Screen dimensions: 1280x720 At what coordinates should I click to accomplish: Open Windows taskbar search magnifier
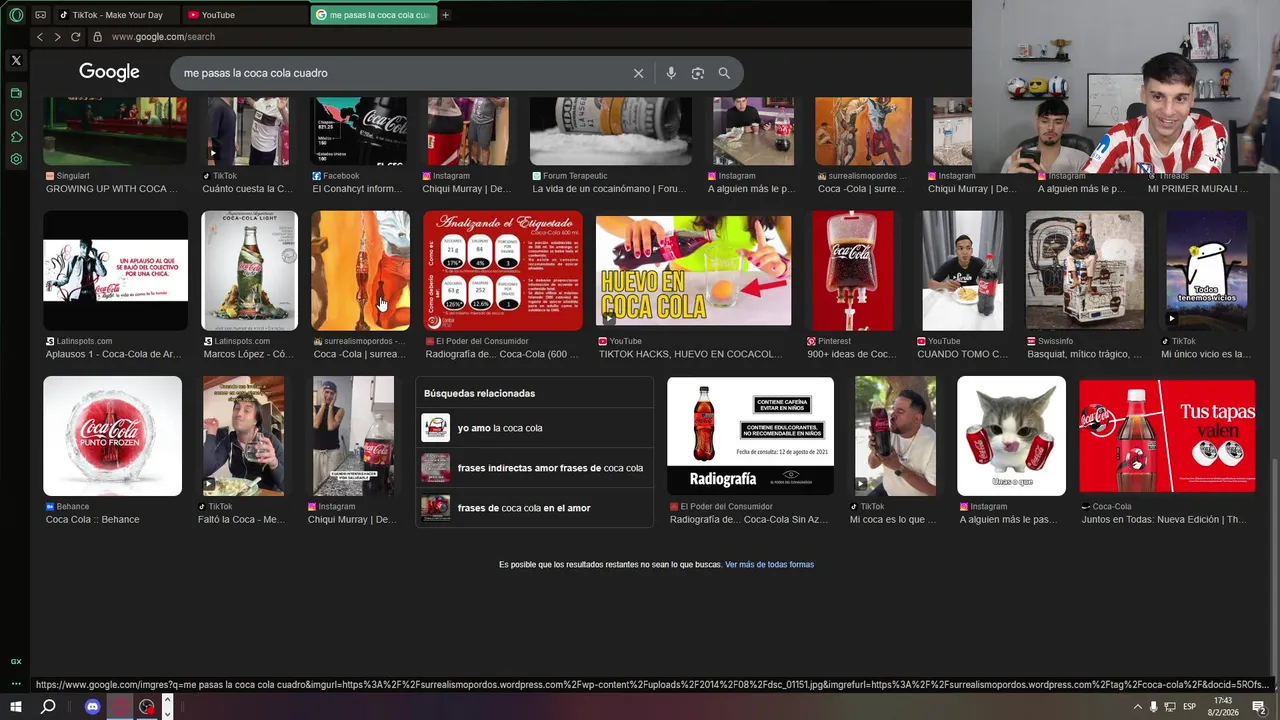(48, 707)
